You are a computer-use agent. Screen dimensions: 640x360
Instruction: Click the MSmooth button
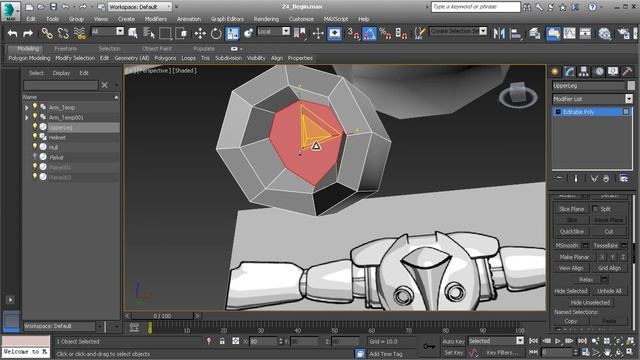(x=567, y=245)
